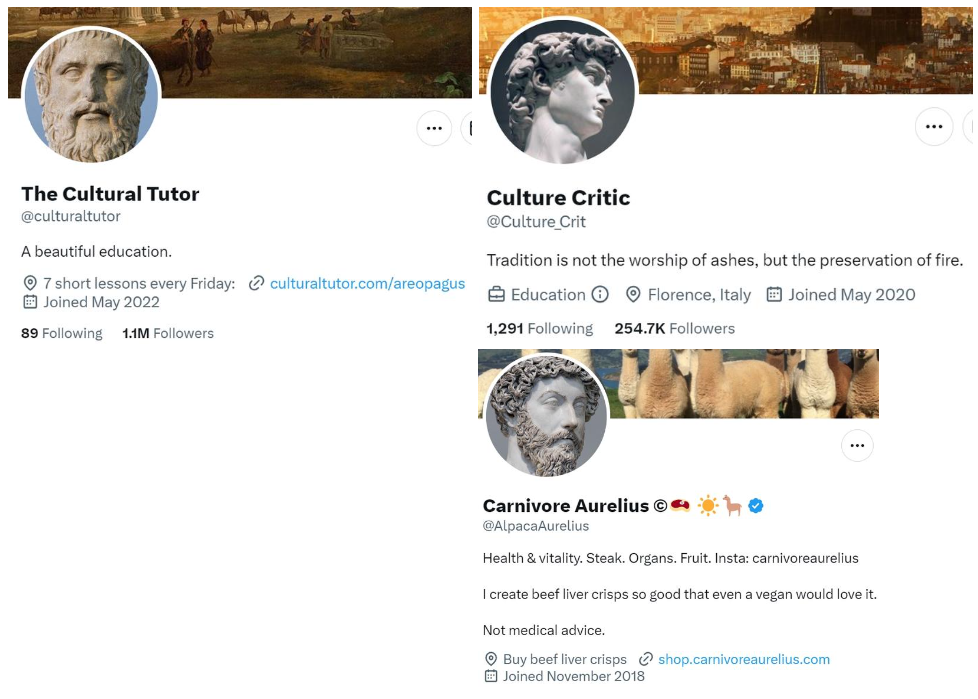Open Culture Critic's David statue avatar
Image resolution: width=978 pixels, height=699 pixels.
(562, 91)
